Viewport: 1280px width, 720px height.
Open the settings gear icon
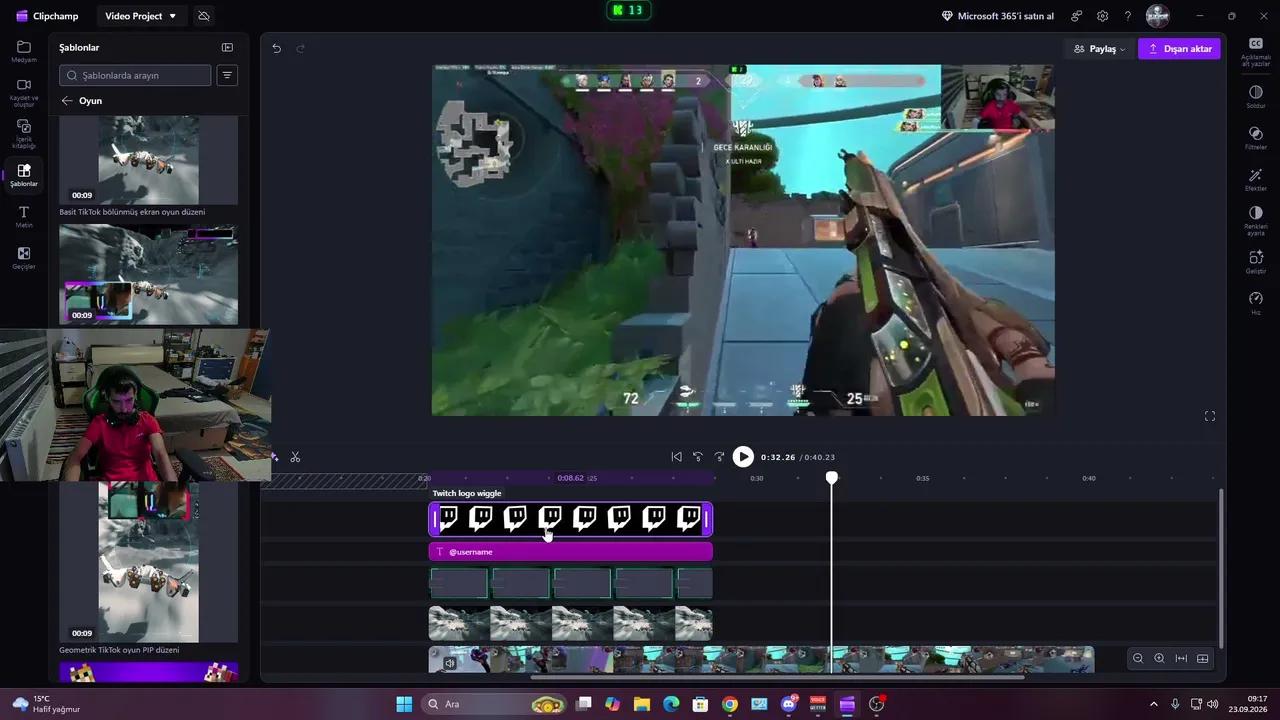tap(1102, 16)
